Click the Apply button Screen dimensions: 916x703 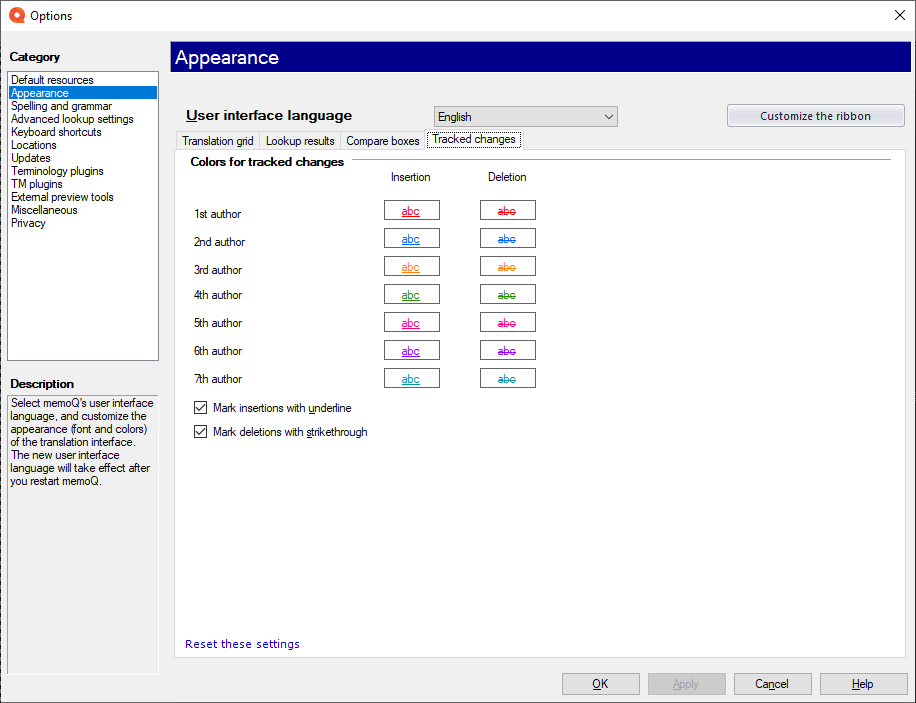686,684
